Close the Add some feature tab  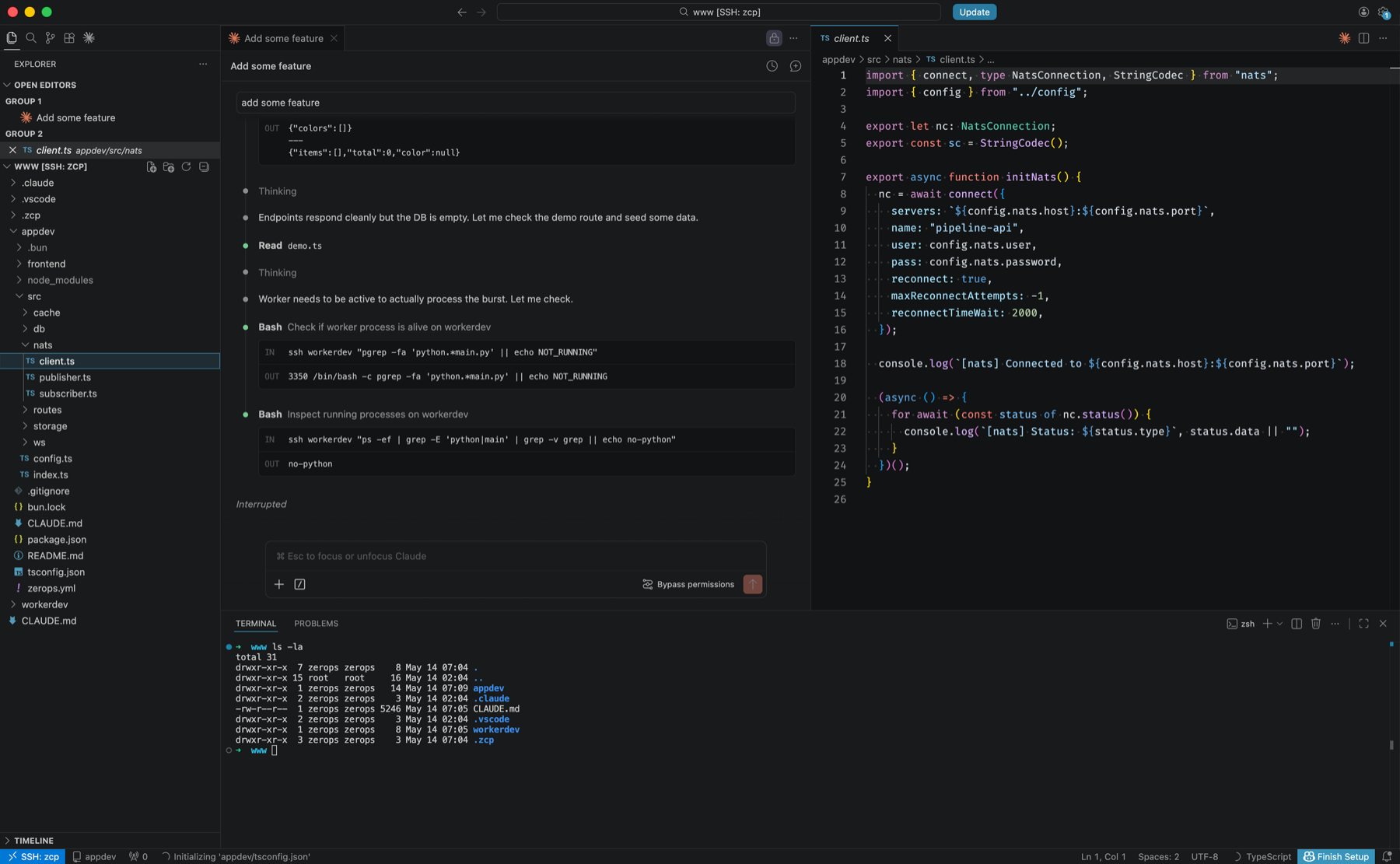tap(334, 38)
